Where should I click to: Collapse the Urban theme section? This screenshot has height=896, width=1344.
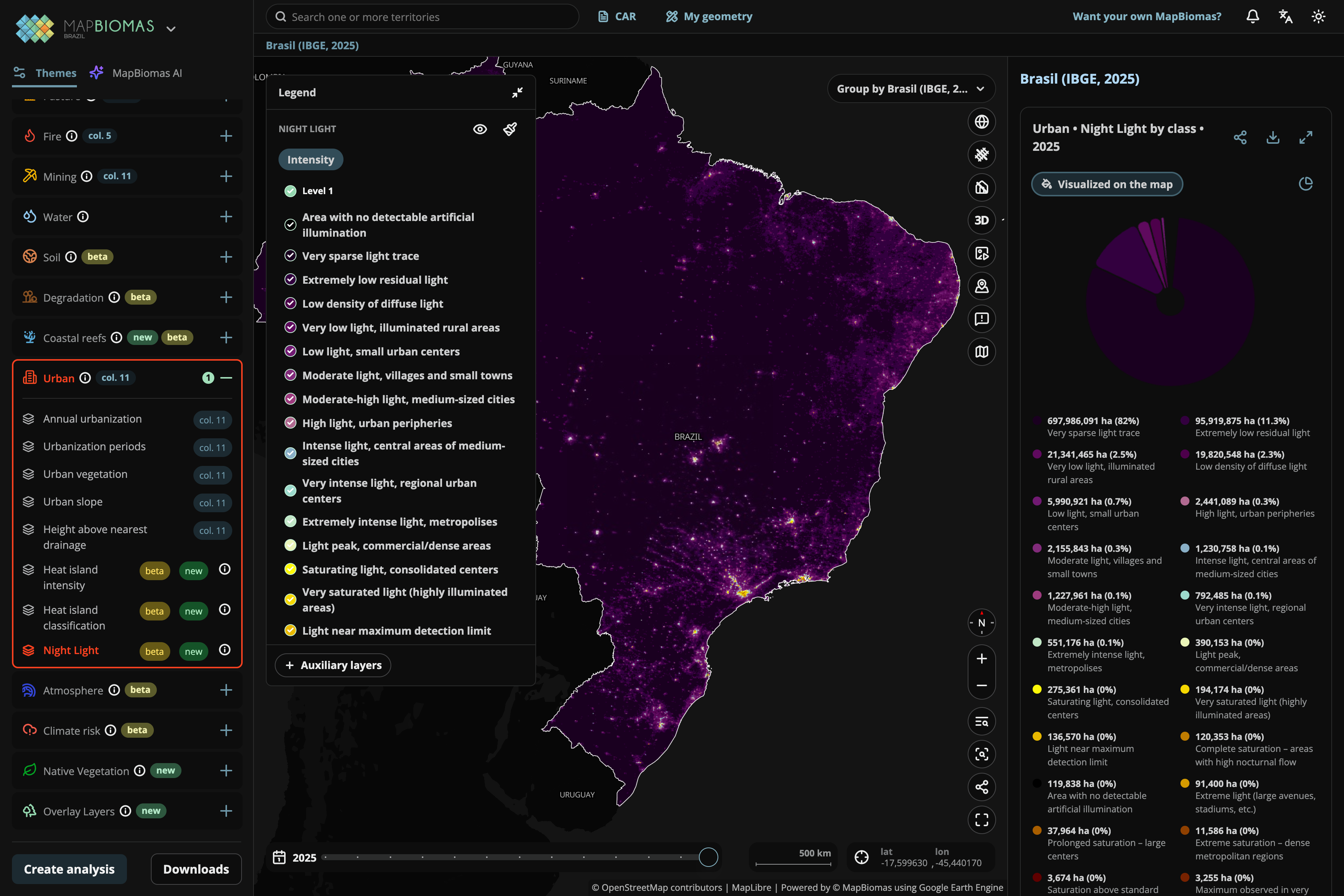[x=226, y=378]
